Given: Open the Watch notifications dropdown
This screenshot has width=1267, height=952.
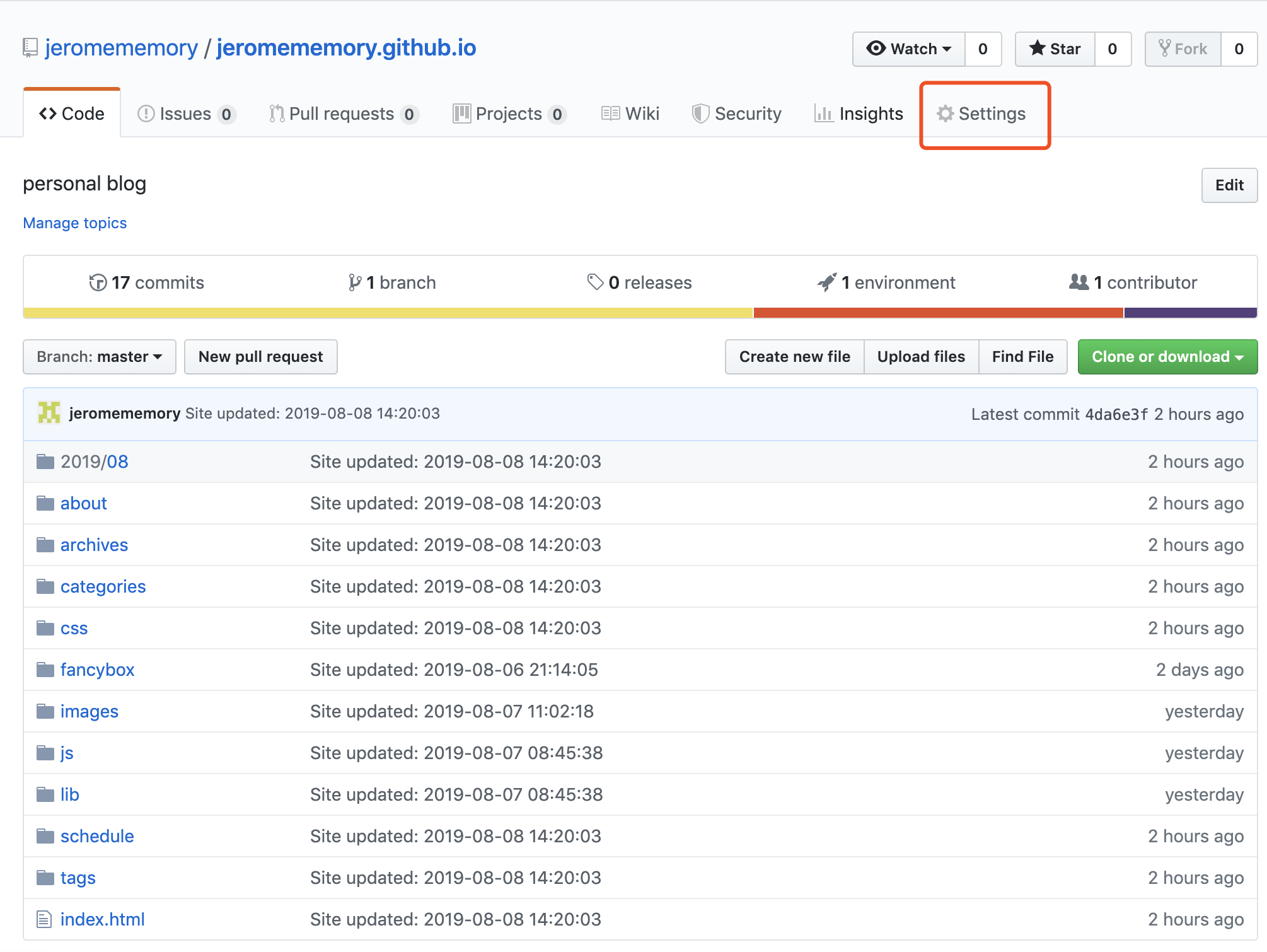Looking at the screenshot, I should click(x=909, y=49).
